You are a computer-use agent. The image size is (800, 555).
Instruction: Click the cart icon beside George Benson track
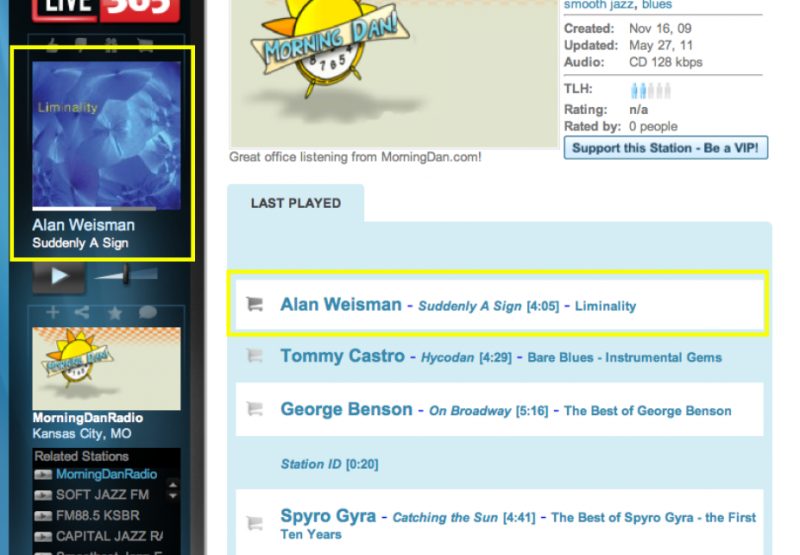click(254, 410)
